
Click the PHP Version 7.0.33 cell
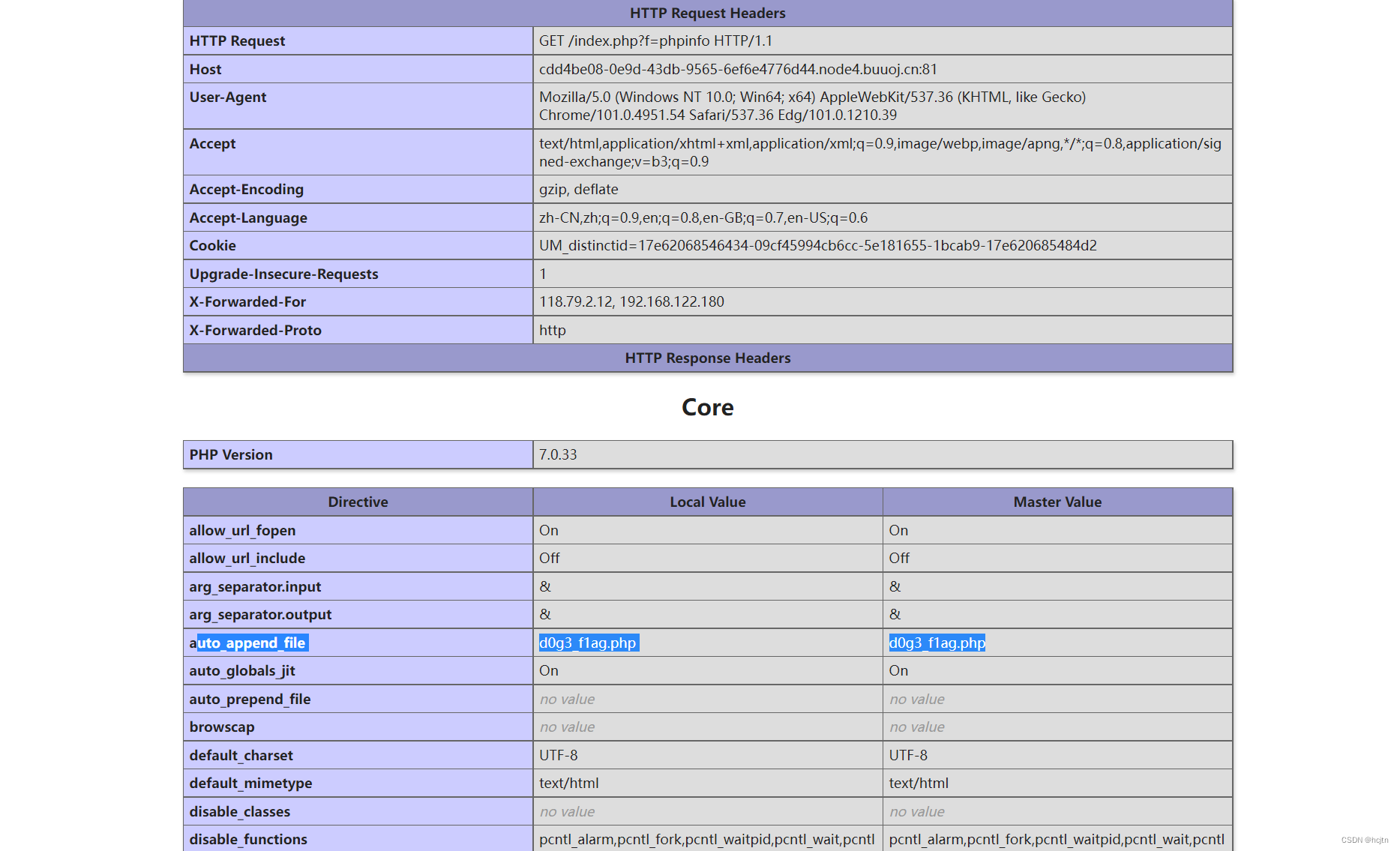pos(559,454)
